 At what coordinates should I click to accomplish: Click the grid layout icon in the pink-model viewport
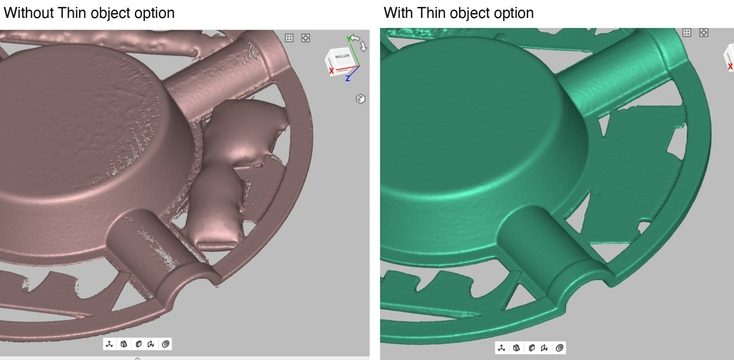pos(289,38)
